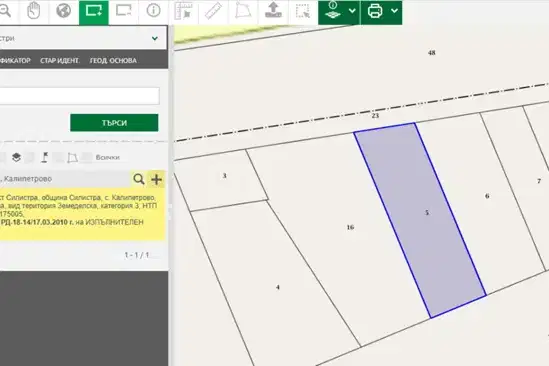Click the upload export icon
This screenshot has height=366, width=549.
273,11
